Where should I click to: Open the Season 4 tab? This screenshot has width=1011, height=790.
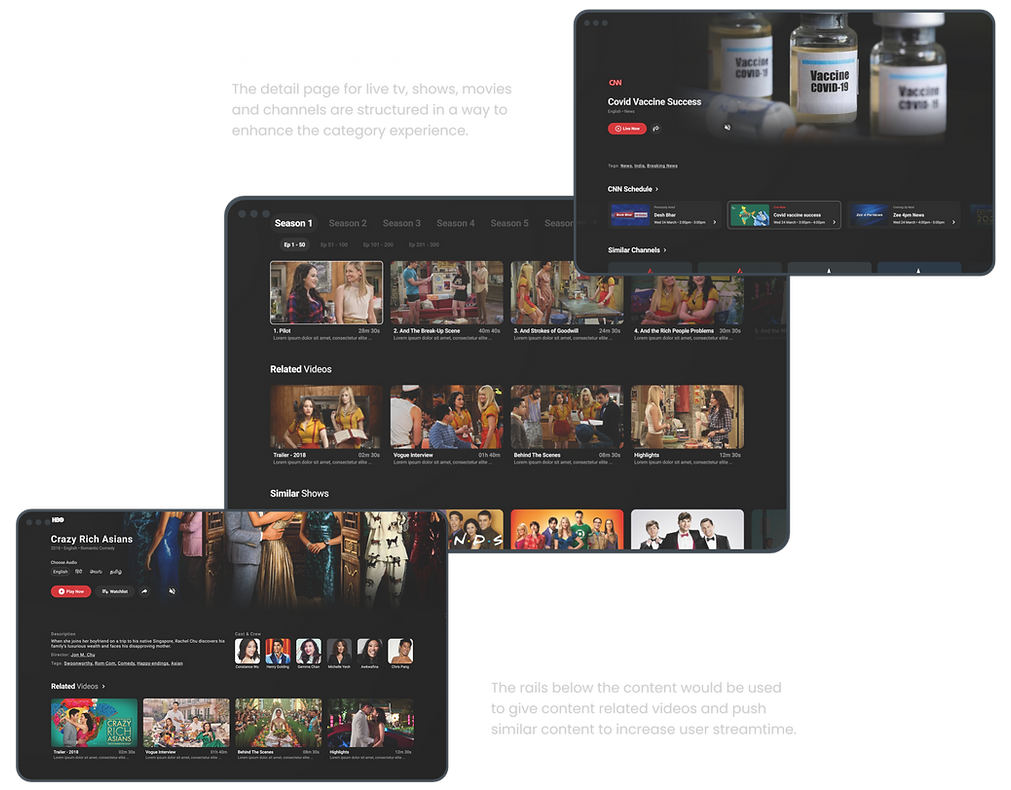tap(455, 223)
